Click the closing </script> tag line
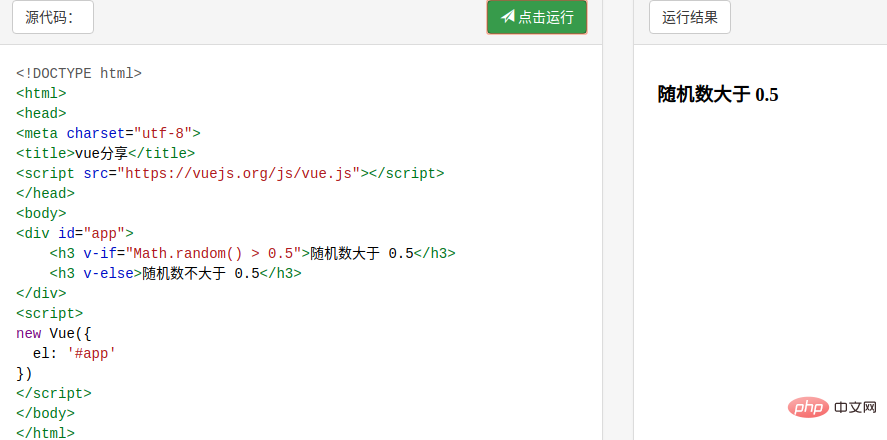Image resolution: width=887 pixels, height=440 pixels. [x=53, y=393]
